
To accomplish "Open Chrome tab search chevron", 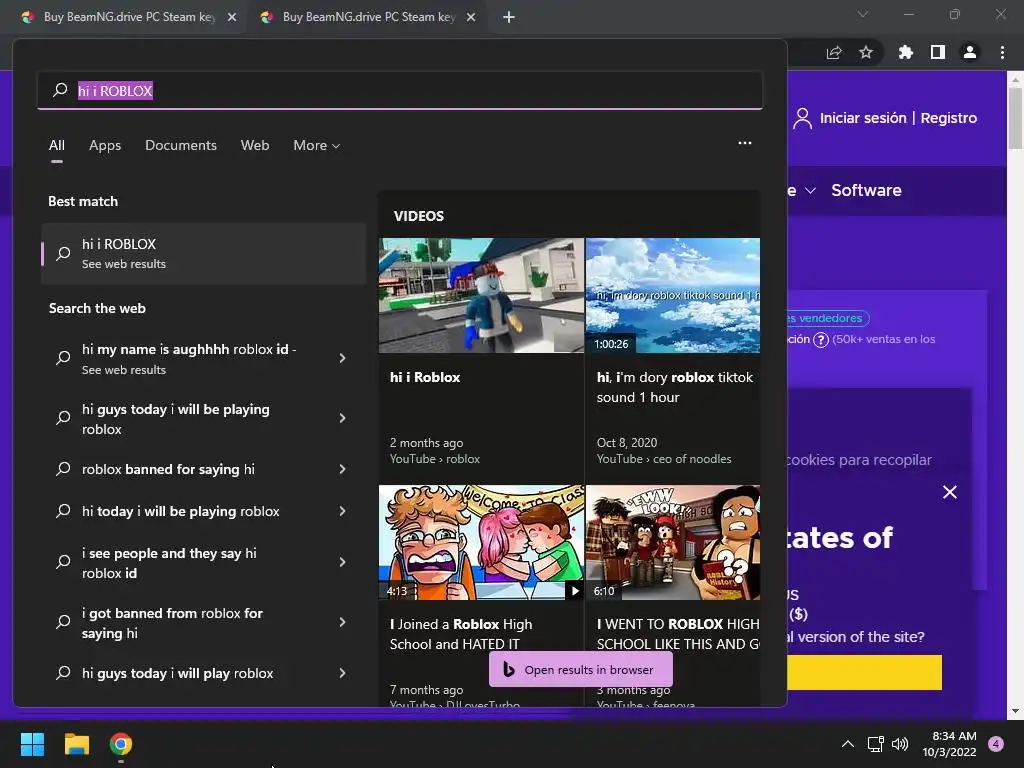I will [863, 14].
